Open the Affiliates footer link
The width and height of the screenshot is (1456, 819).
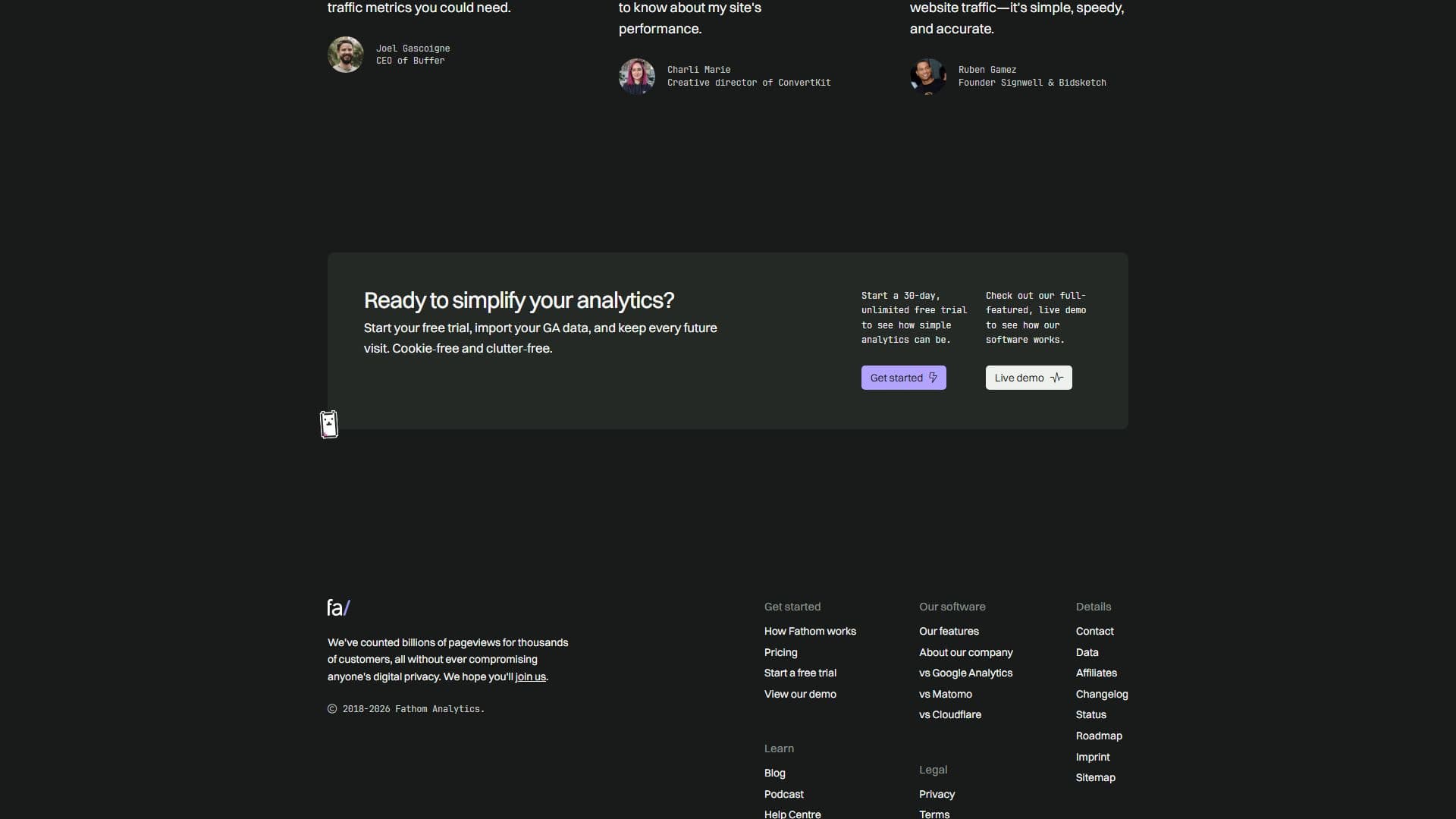pos(1096,673)
